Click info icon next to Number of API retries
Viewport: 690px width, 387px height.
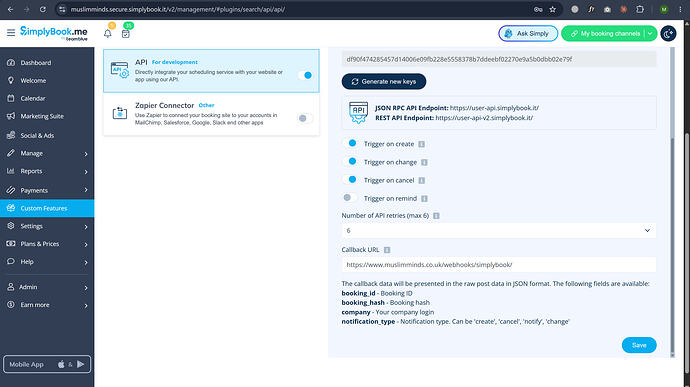tap(436, 216)
